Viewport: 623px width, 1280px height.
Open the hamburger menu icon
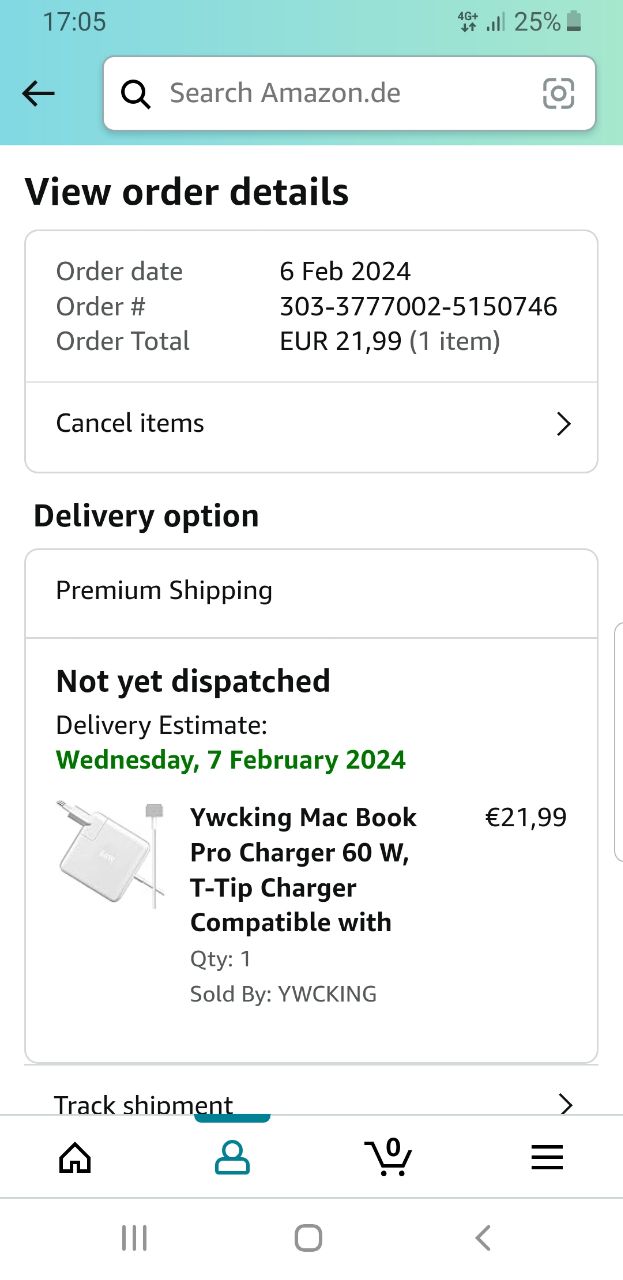pos(546,1157)
